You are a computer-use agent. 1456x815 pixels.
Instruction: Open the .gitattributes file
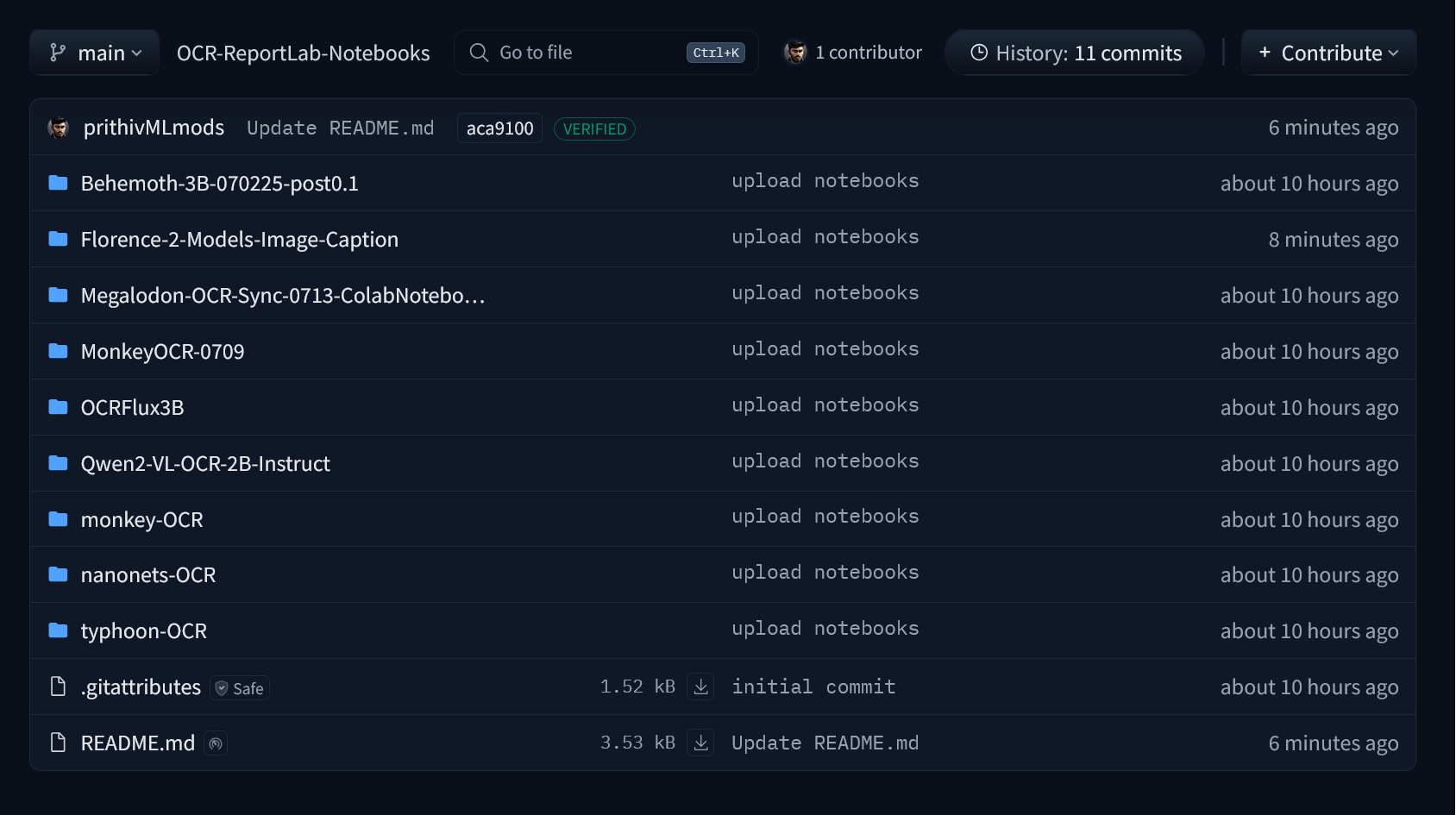pos(141,687)
